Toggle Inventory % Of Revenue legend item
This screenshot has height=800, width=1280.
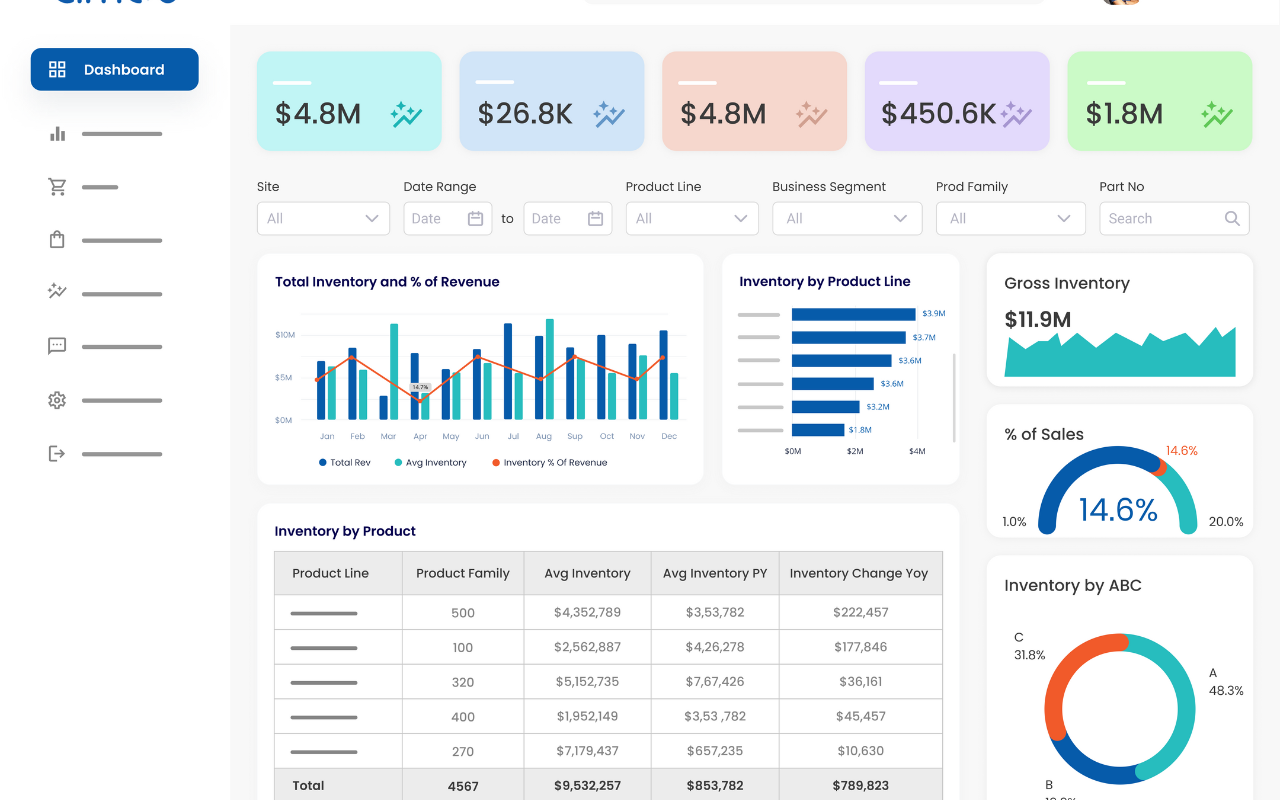click(x=549, y=462)
